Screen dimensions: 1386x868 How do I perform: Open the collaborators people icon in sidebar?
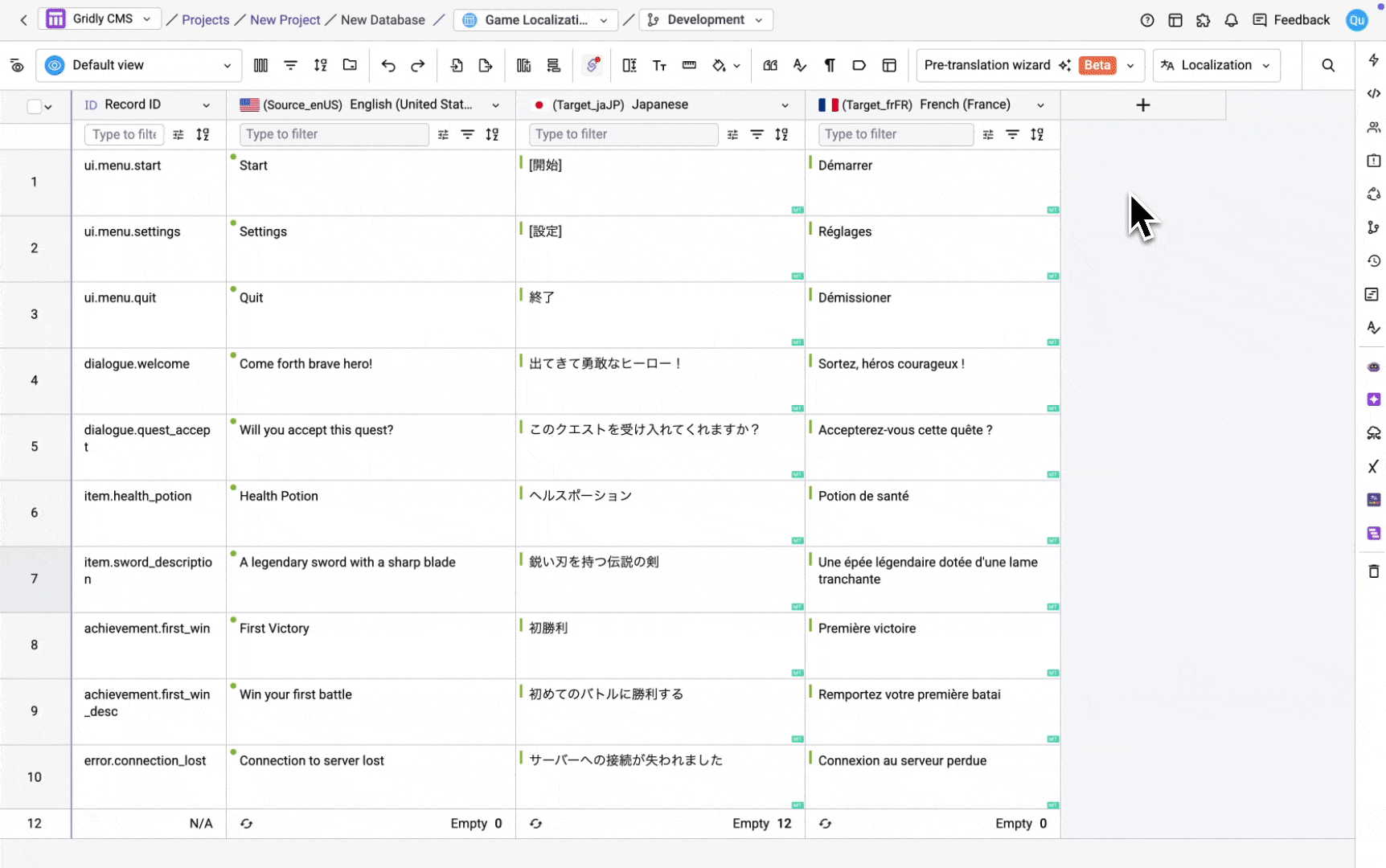(1373, 127)
